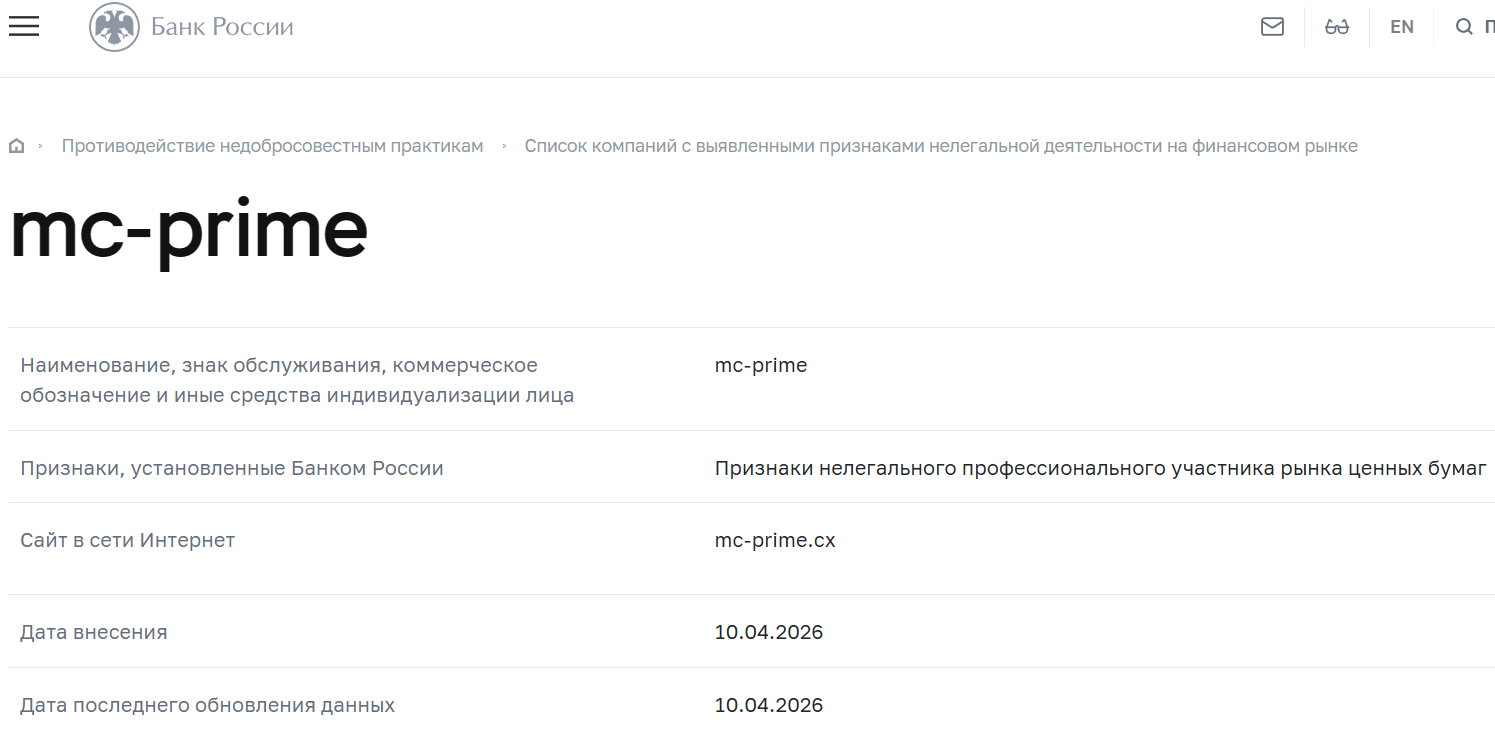Enable the version for visually impaired

click(x=1337, y=26)
